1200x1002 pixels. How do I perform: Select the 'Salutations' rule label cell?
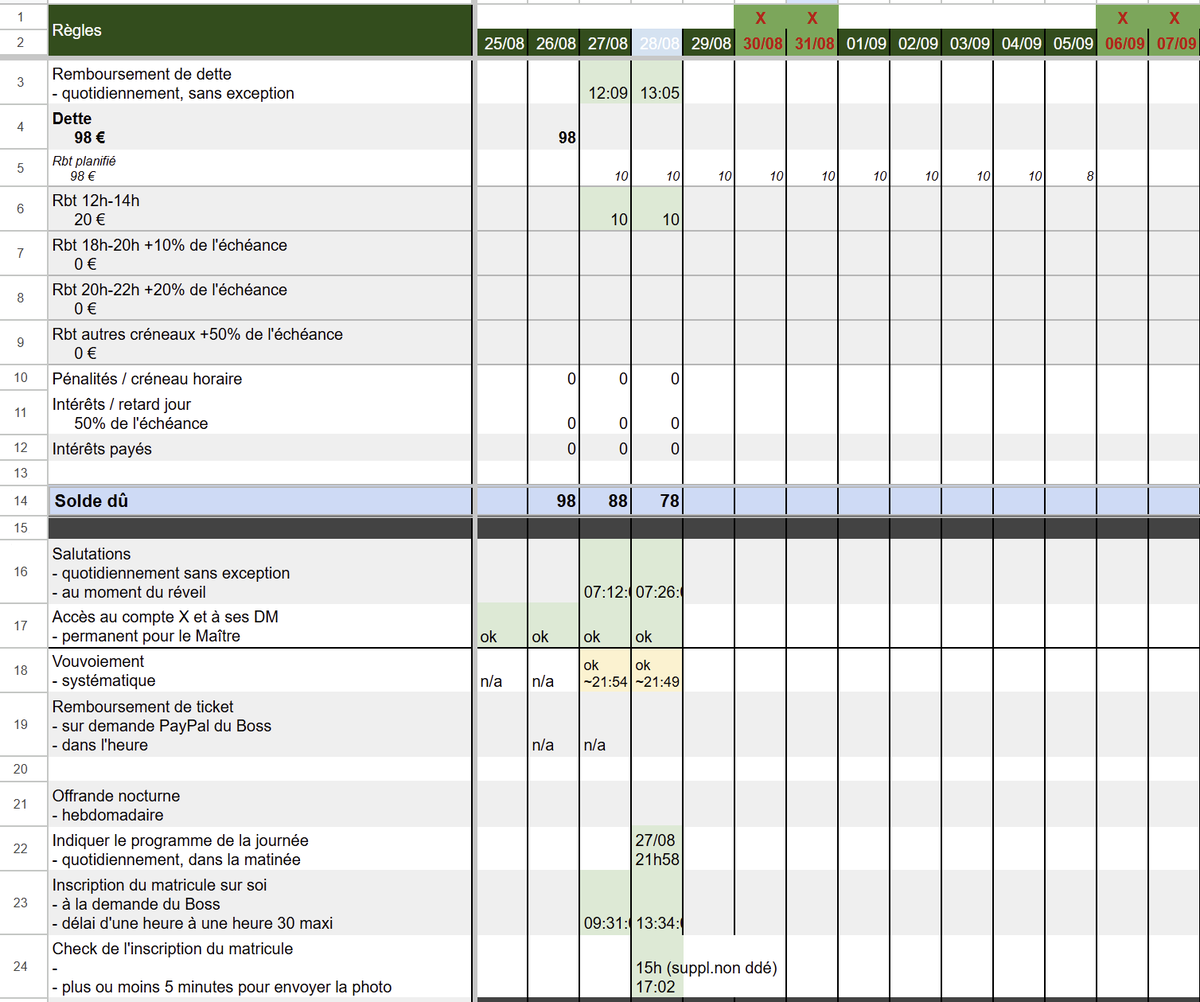point(260,572)
